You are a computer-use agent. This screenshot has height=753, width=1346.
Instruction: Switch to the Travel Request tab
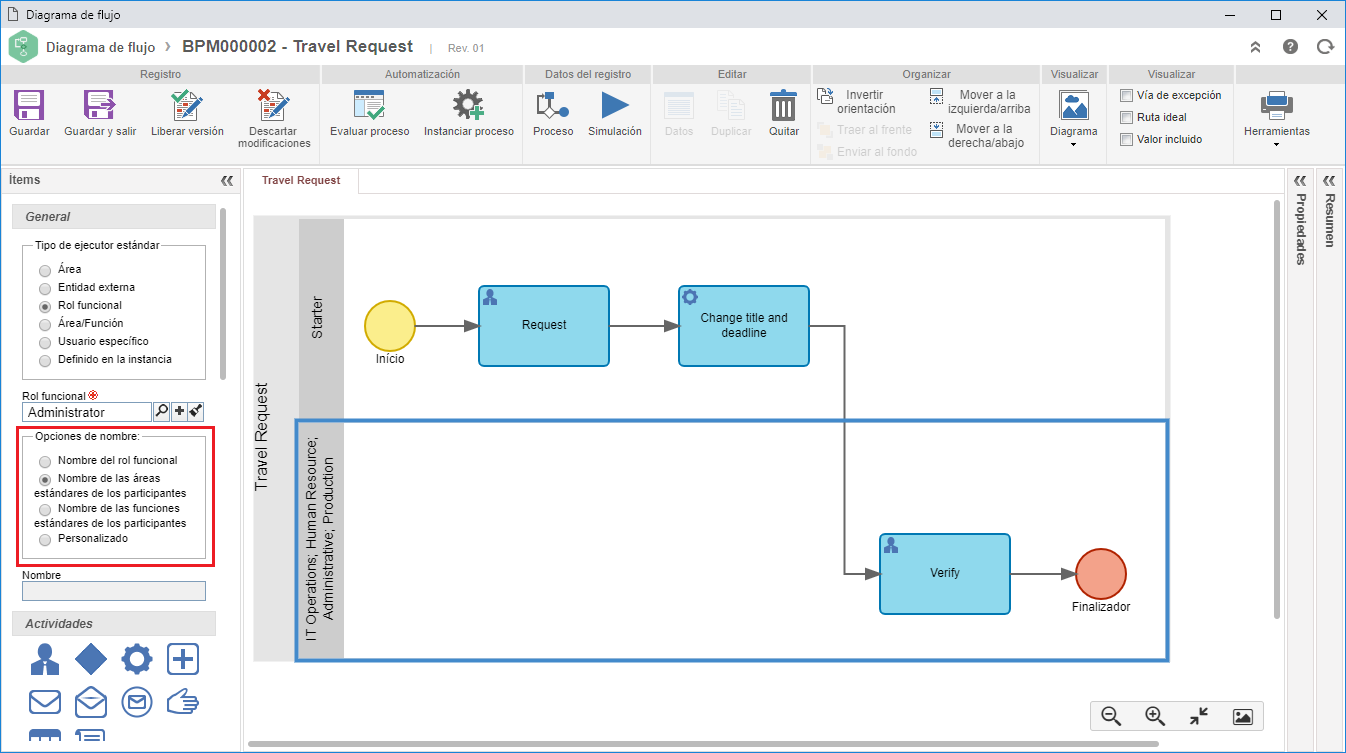(x=301, y=181)
